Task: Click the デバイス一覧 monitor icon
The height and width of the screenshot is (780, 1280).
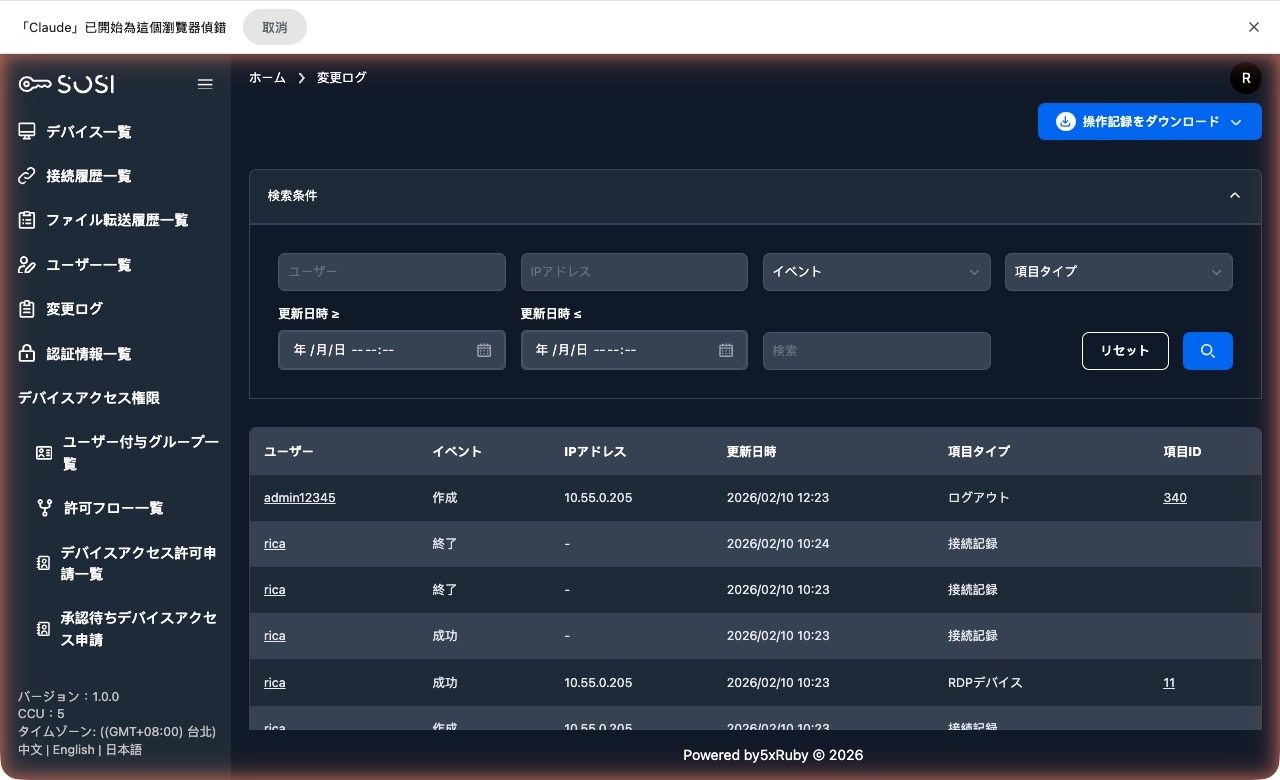Action: tap(27, 132)
